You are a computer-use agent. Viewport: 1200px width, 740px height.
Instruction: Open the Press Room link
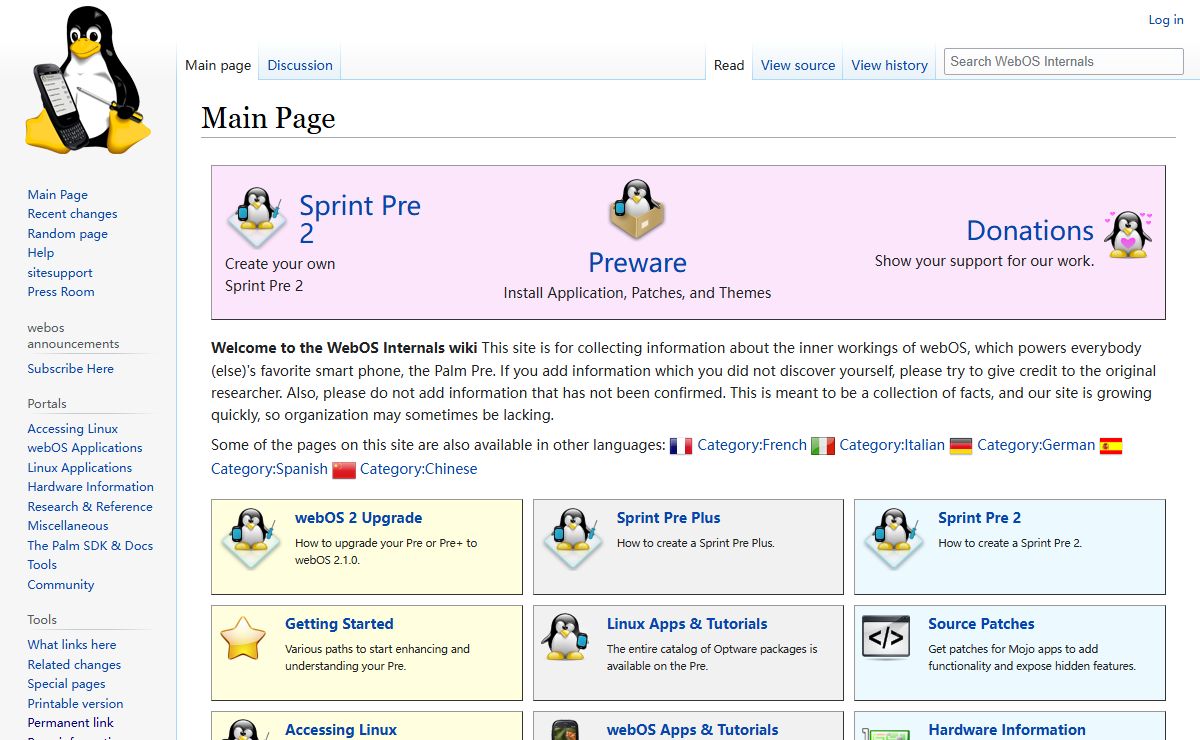(61, 292)
